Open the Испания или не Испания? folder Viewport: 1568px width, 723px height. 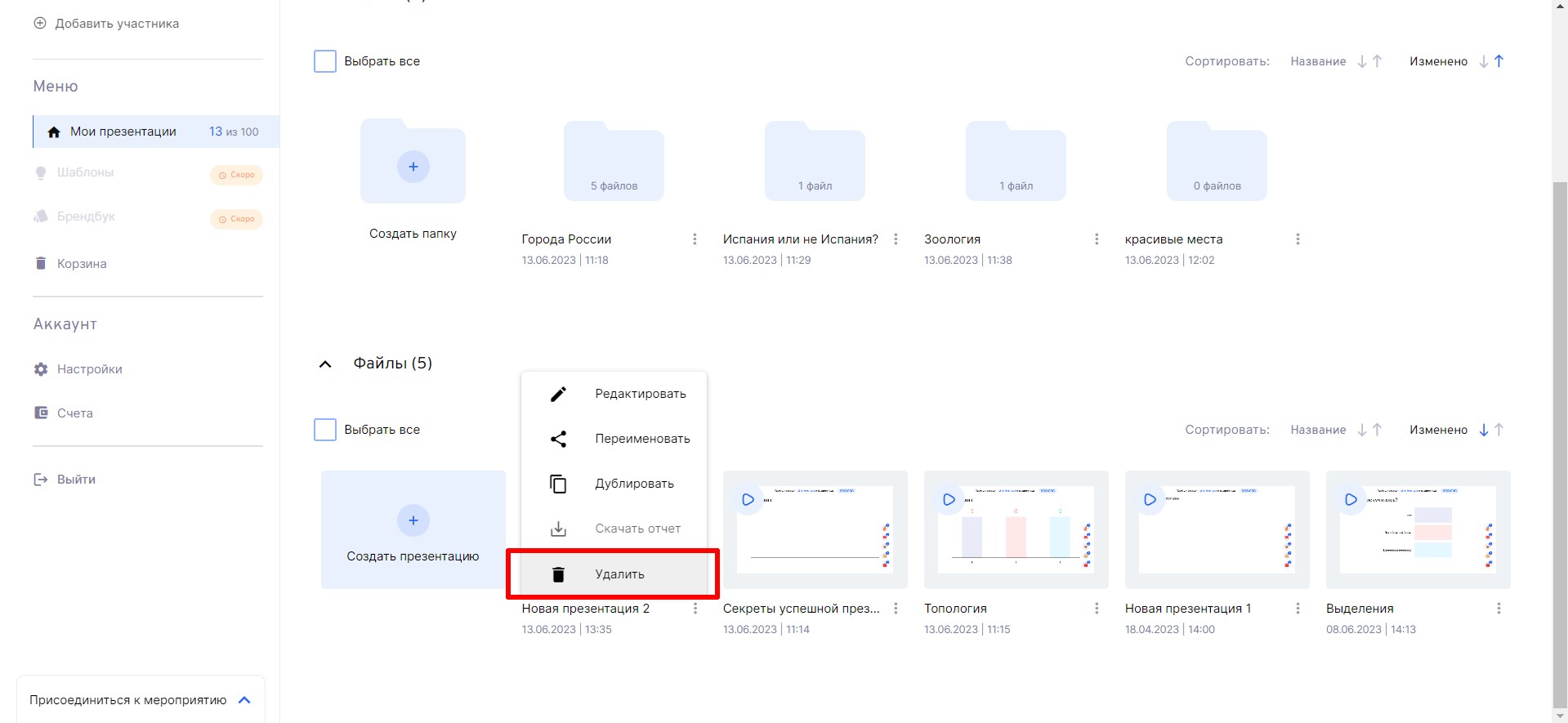pos(815,162)
